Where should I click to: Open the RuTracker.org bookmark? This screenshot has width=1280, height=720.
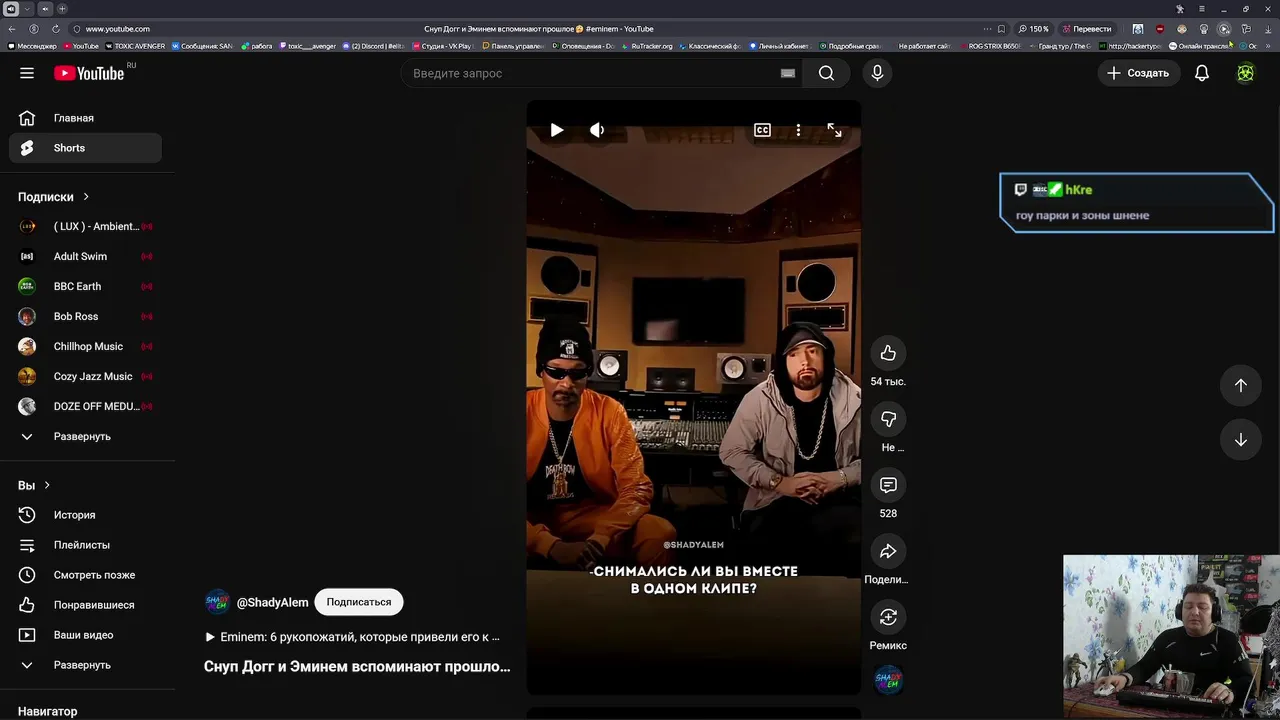click(x=648, y=46)
